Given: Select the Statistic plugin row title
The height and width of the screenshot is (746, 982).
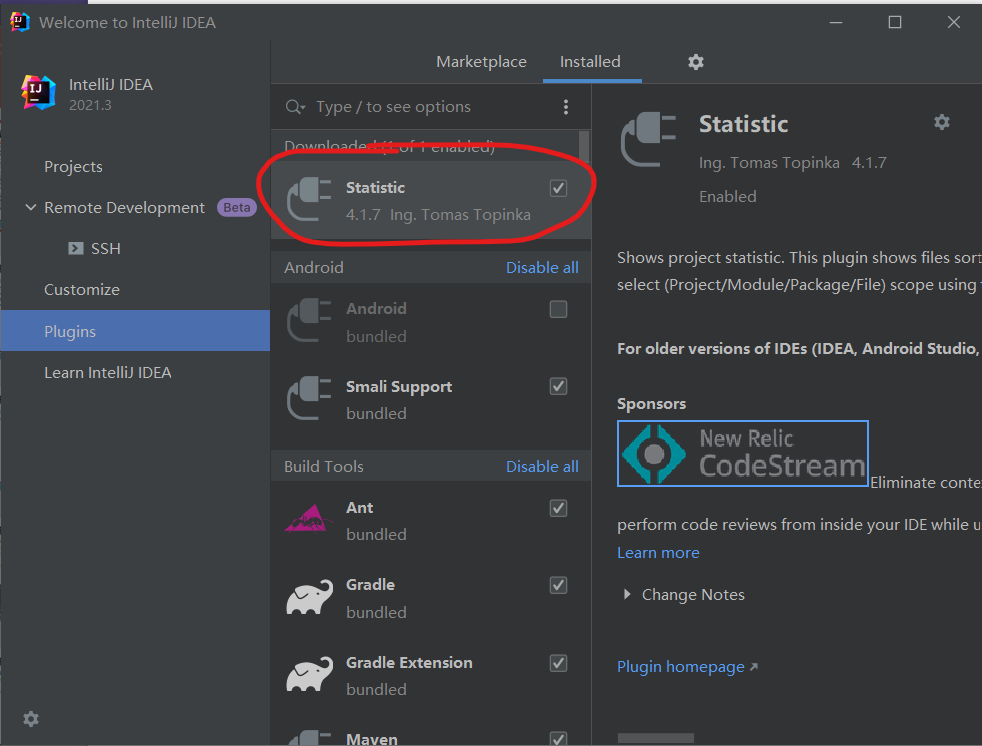Looking at the screenshot, I should (x=375, y=187).
